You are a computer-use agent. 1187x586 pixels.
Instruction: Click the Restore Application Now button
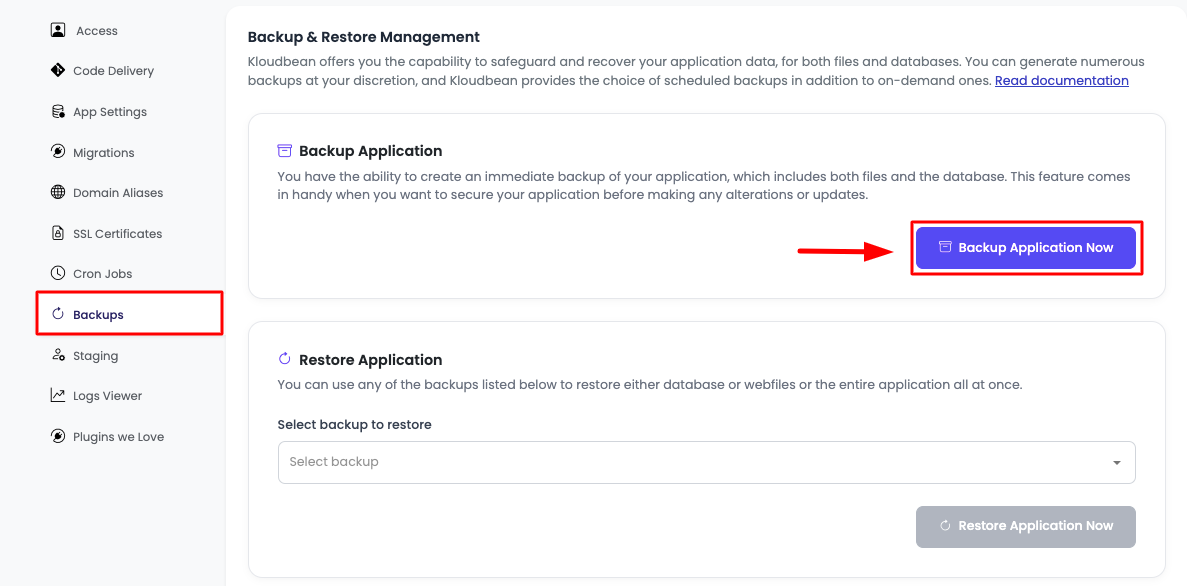(x=1025, y=526)
